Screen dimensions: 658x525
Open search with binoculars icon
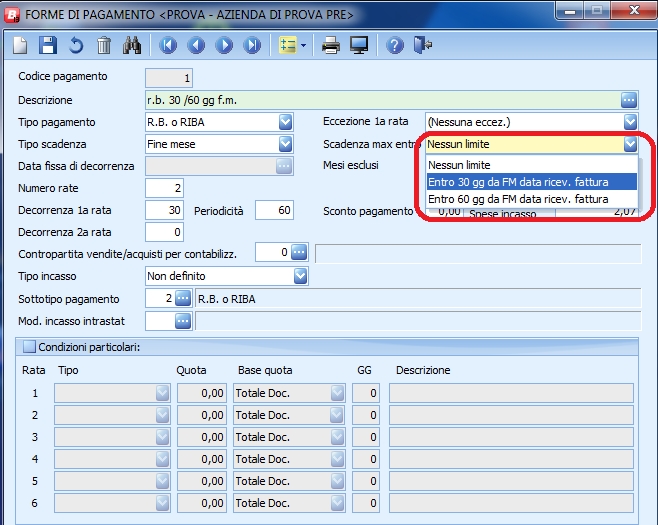132,45
